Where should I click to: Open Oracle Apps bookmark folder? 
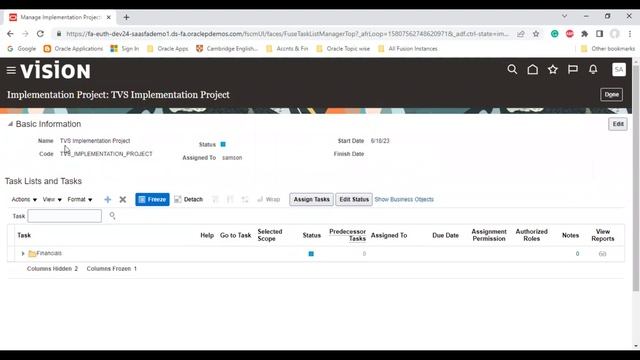168,49
